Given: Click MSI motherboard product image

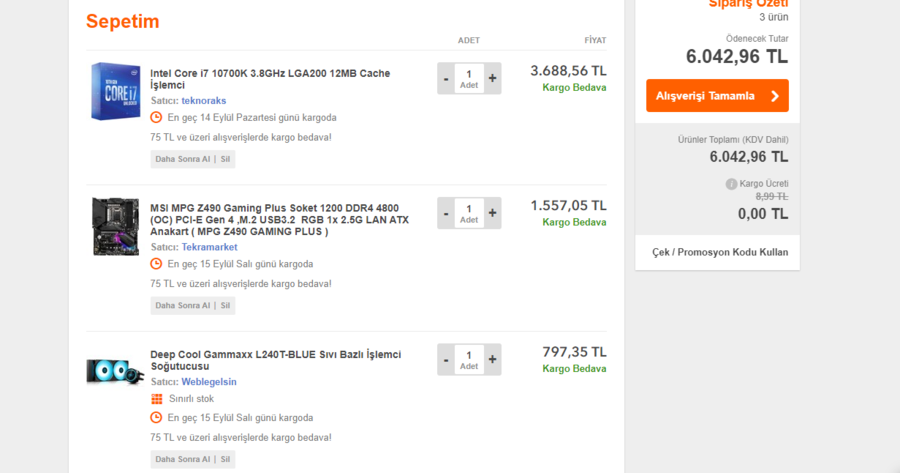Looking at the screenshot, I should (x=115, y=226).
